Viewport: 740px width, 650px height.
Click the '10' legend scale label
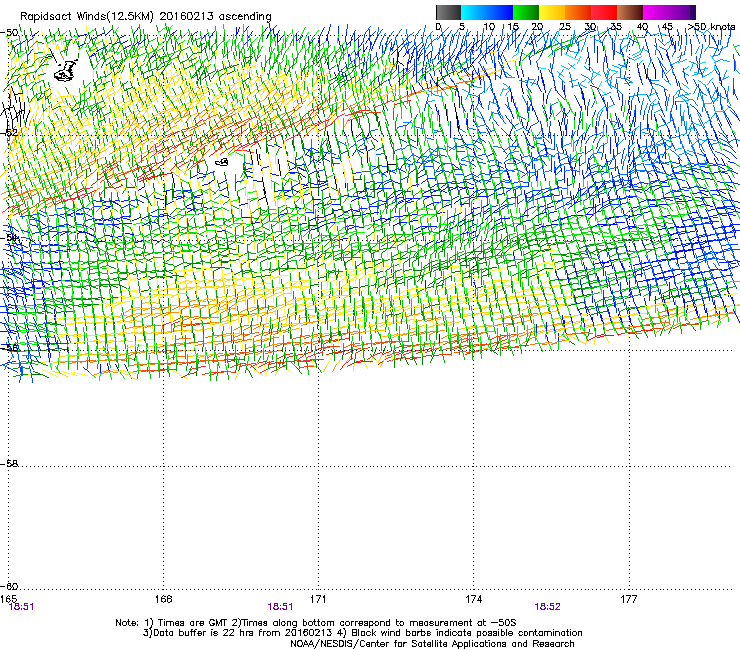click(489, 27)
